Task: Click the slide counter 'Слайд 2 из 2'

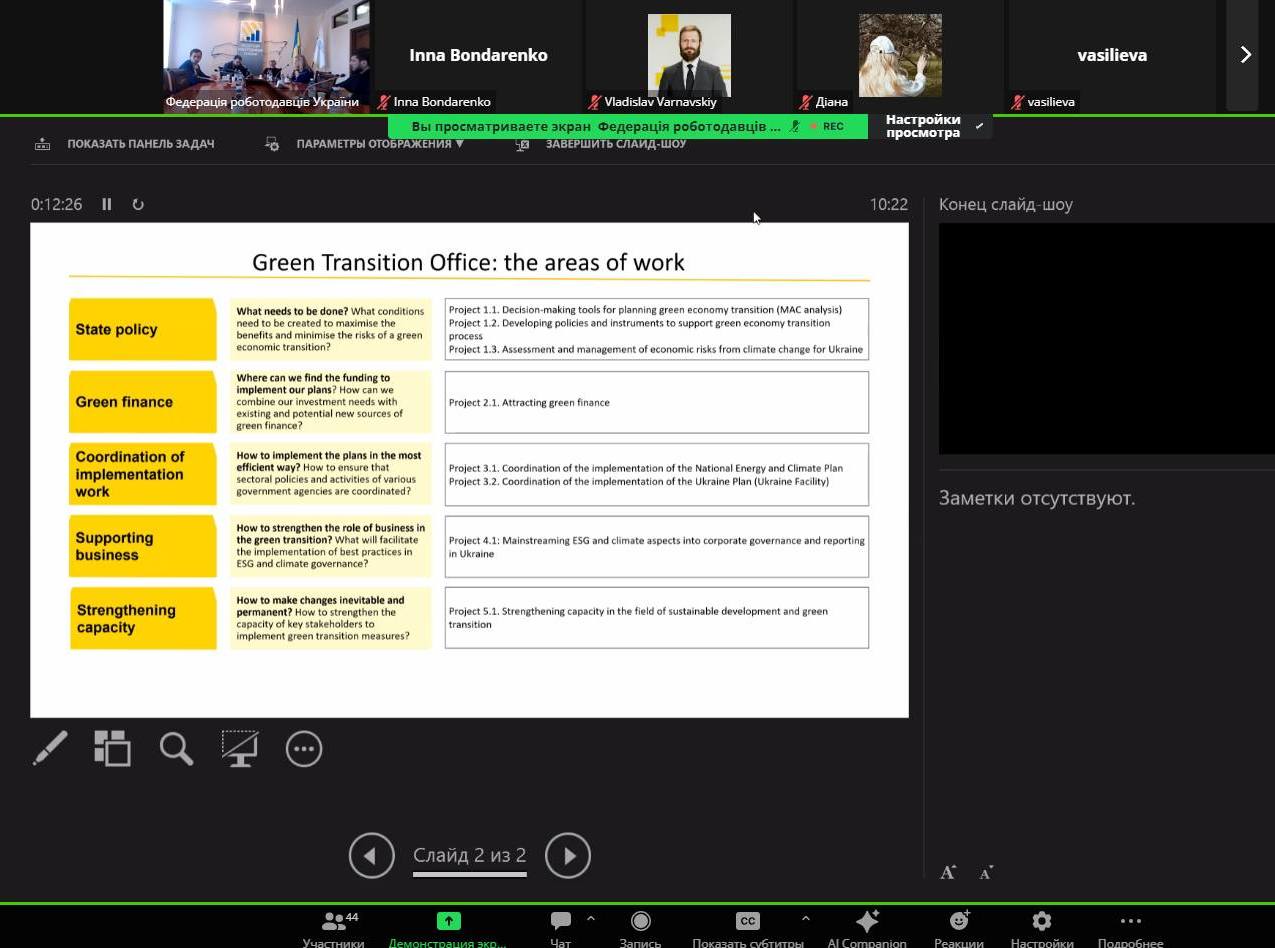Action: pyautogui.click(x=469, y=856)
